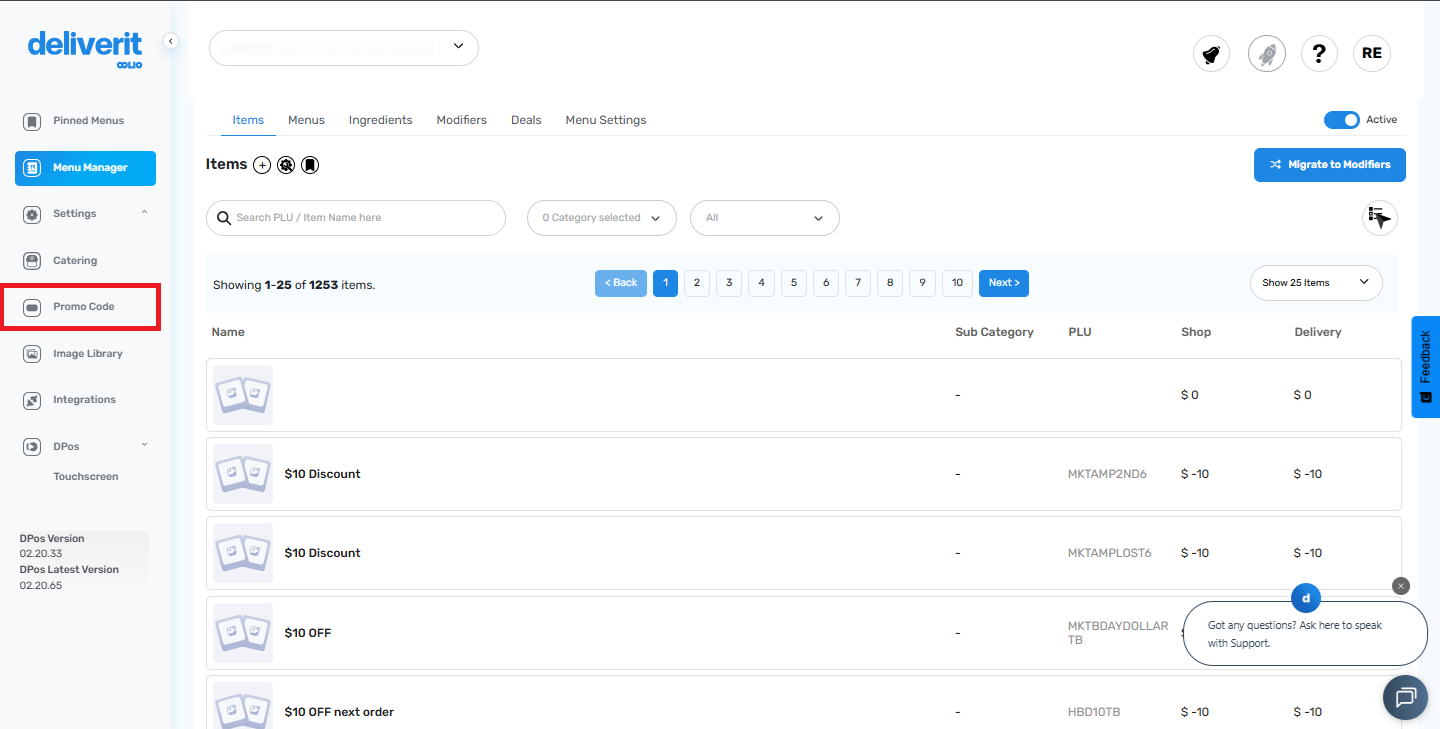Image resolution: width=1440 pixels, height=729 pixels.
Task: Click the Search PLU / Item Name field
Action: pyautogui.click(x=355, y=217)
